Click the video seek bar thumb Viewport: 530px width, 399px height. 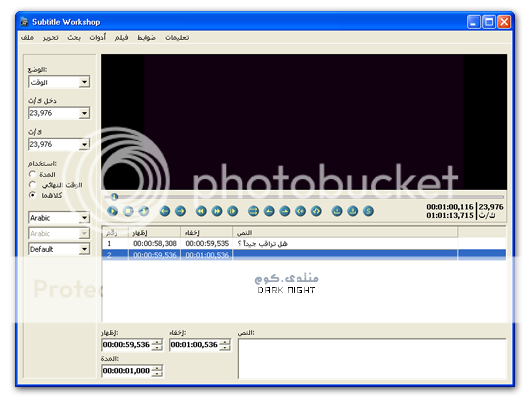(114, 196)
